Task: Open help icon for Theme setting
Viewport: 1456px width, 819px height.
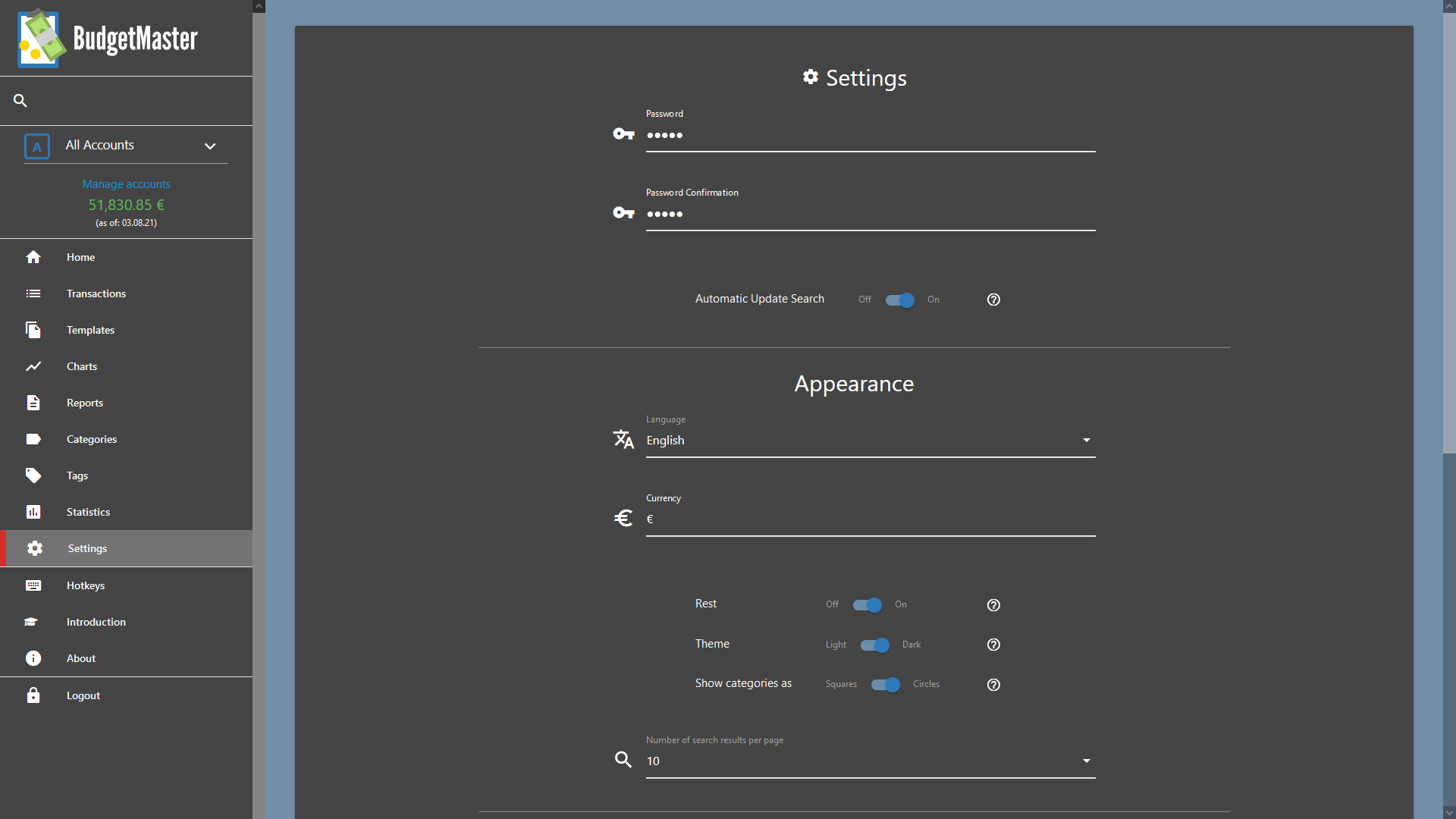Action: (993, 645)
